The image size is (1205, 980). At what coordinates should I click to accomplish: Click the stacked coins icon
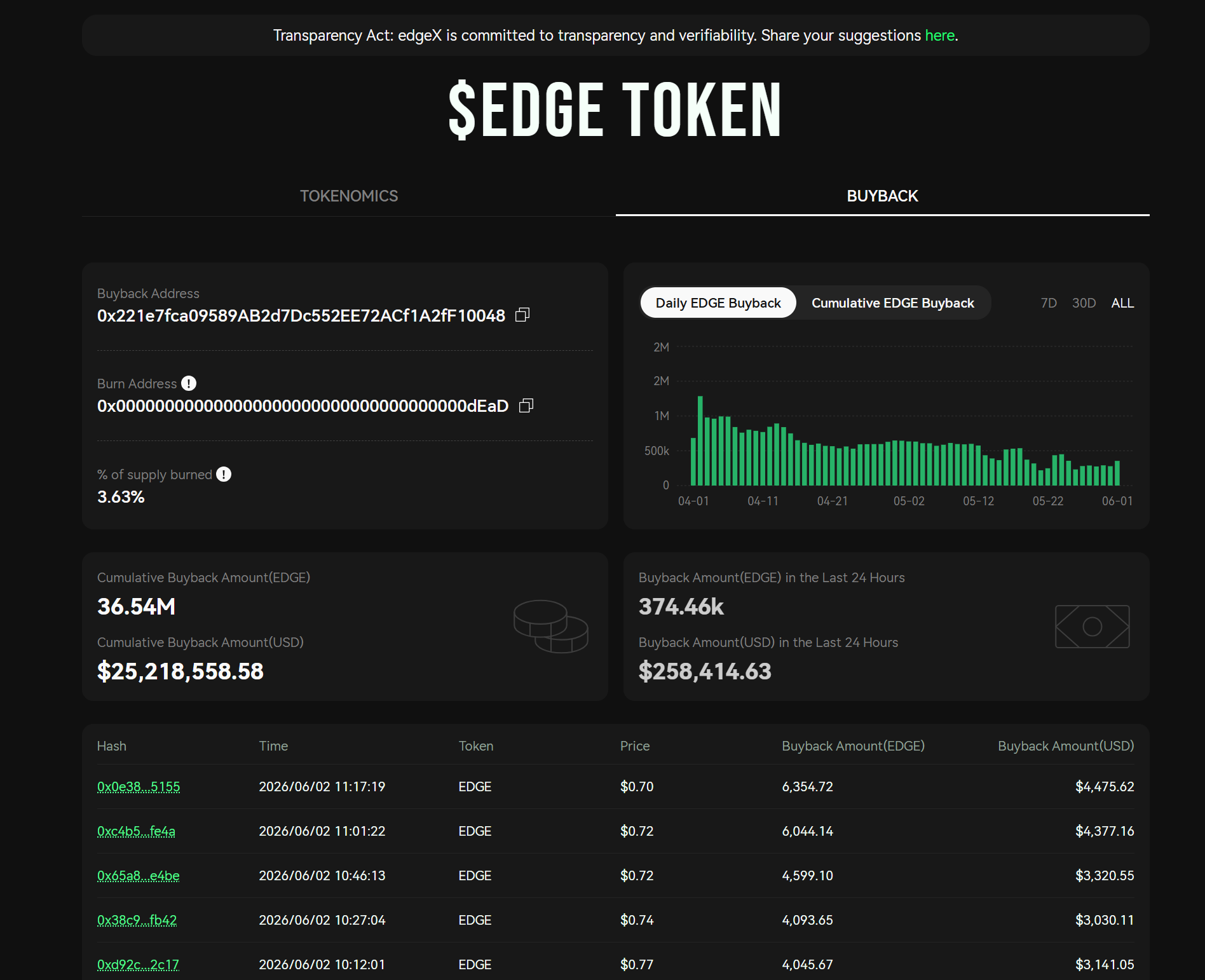551,627
